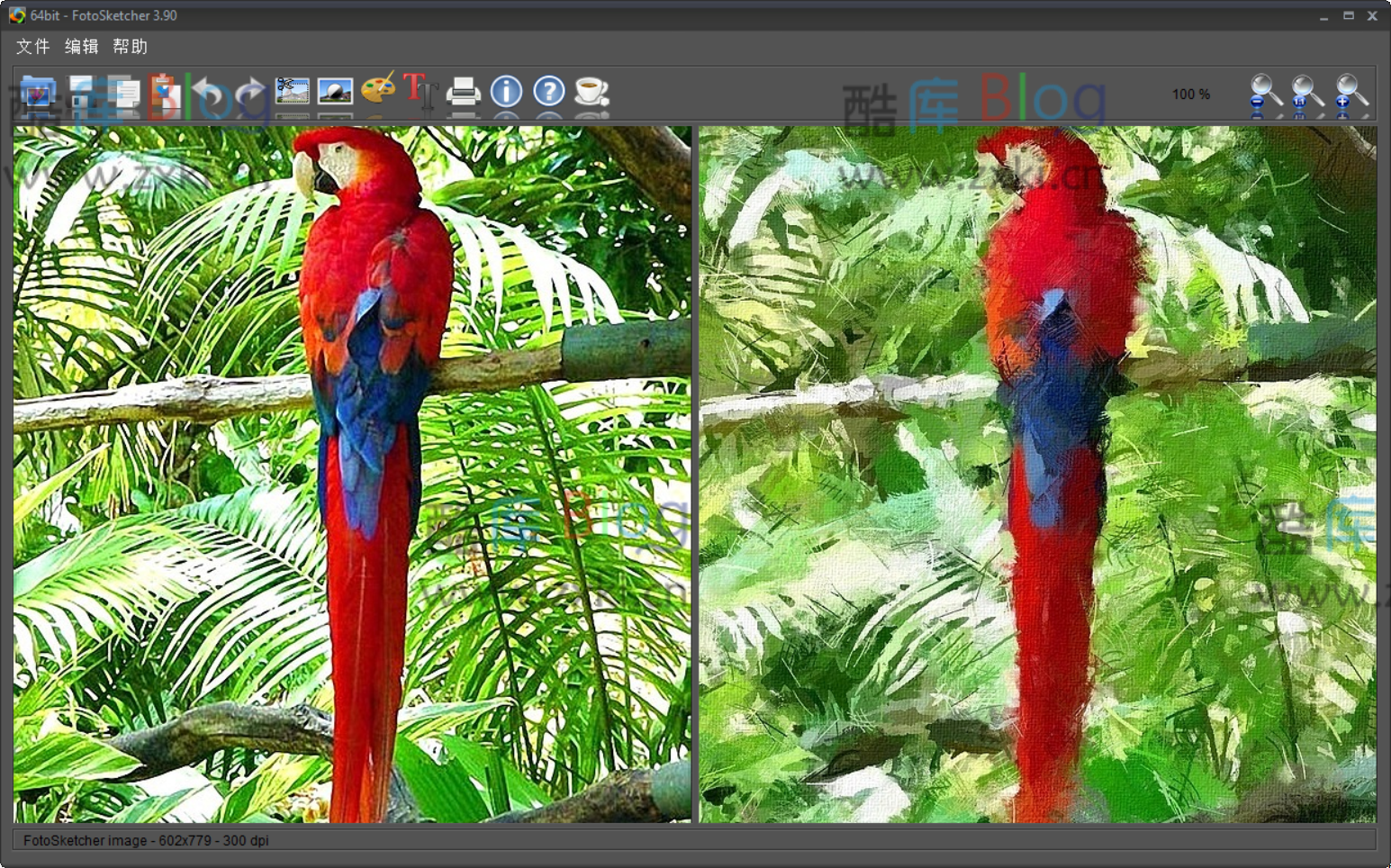Open the 编辑 menu
The height and width of the screenshot is (868, 1391).
pos(80,47)
